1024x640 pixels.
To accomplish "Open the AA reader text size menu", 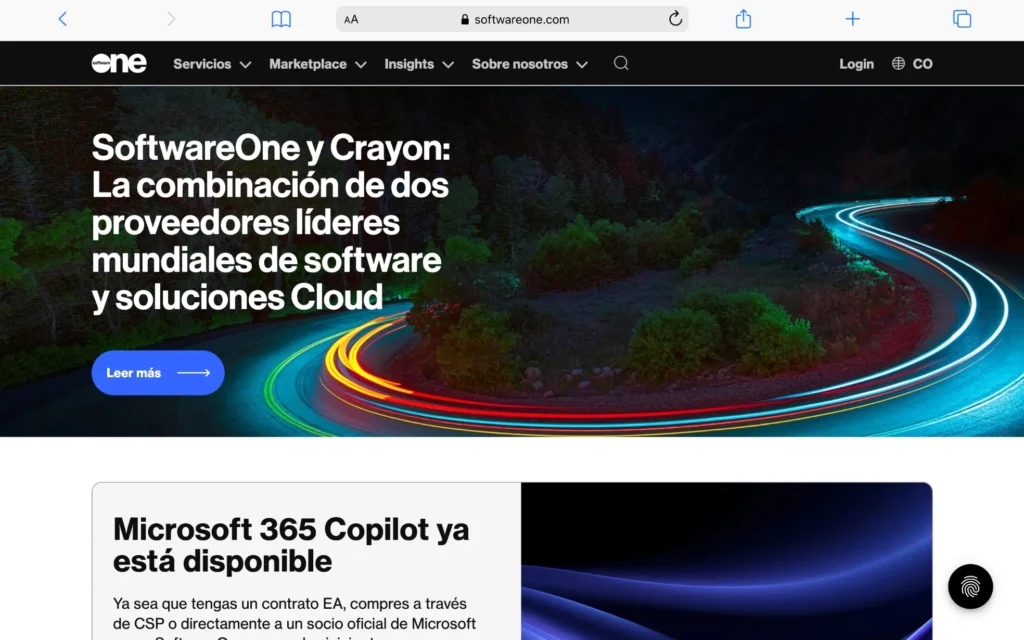I will 351,19.
